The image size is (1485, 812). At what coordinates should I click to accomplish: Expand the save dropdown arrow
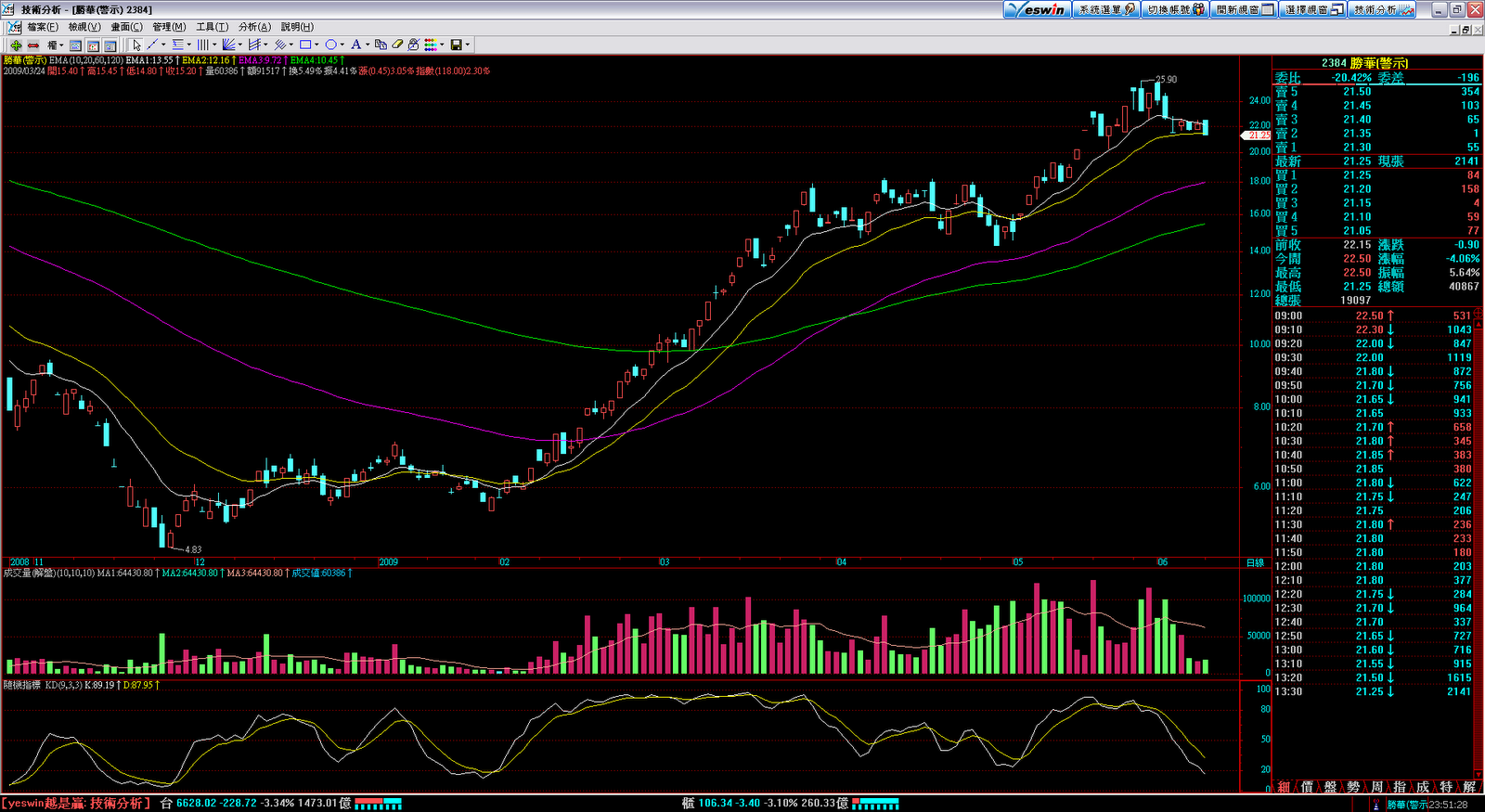467,45
